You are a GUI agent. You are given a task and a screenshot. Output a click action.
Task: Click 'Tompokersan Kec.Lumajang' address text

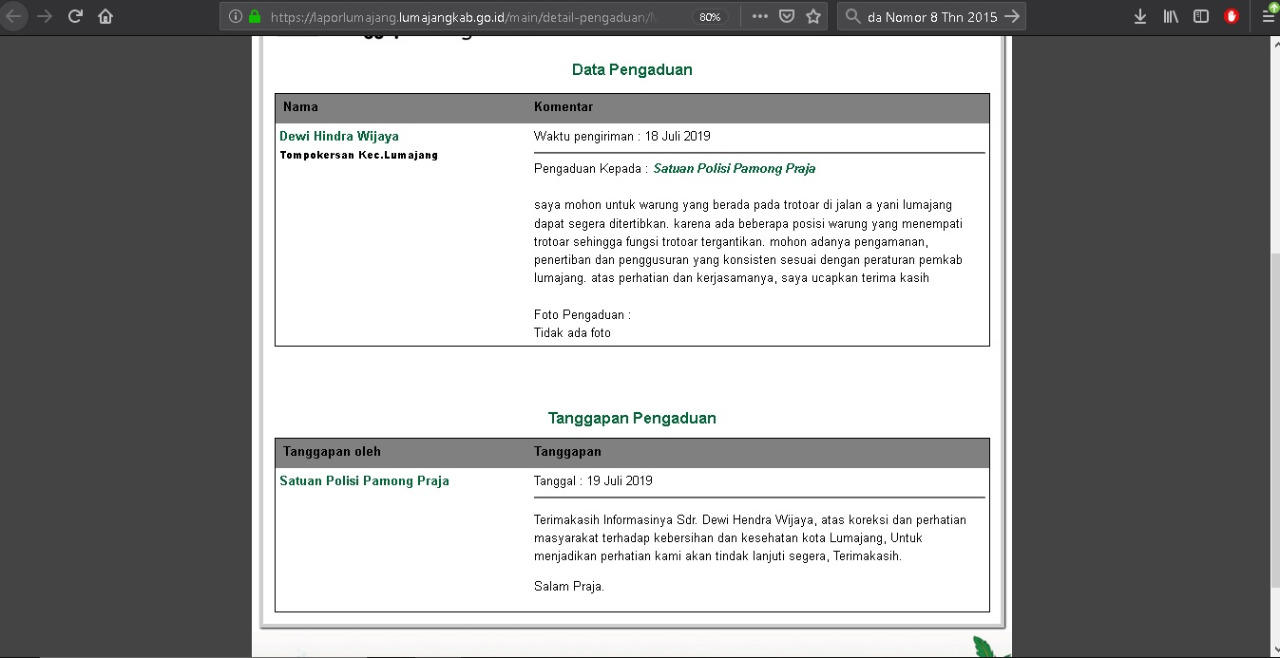coord(358,155)
